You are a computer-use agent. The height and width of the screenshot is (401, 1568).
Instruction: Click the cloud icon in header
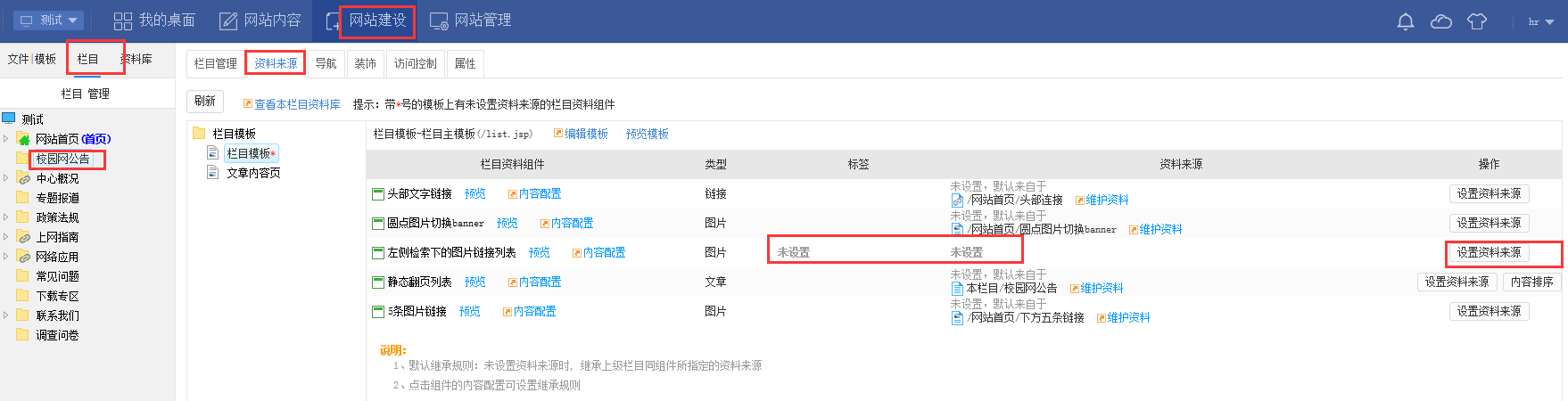(1441, 21)
